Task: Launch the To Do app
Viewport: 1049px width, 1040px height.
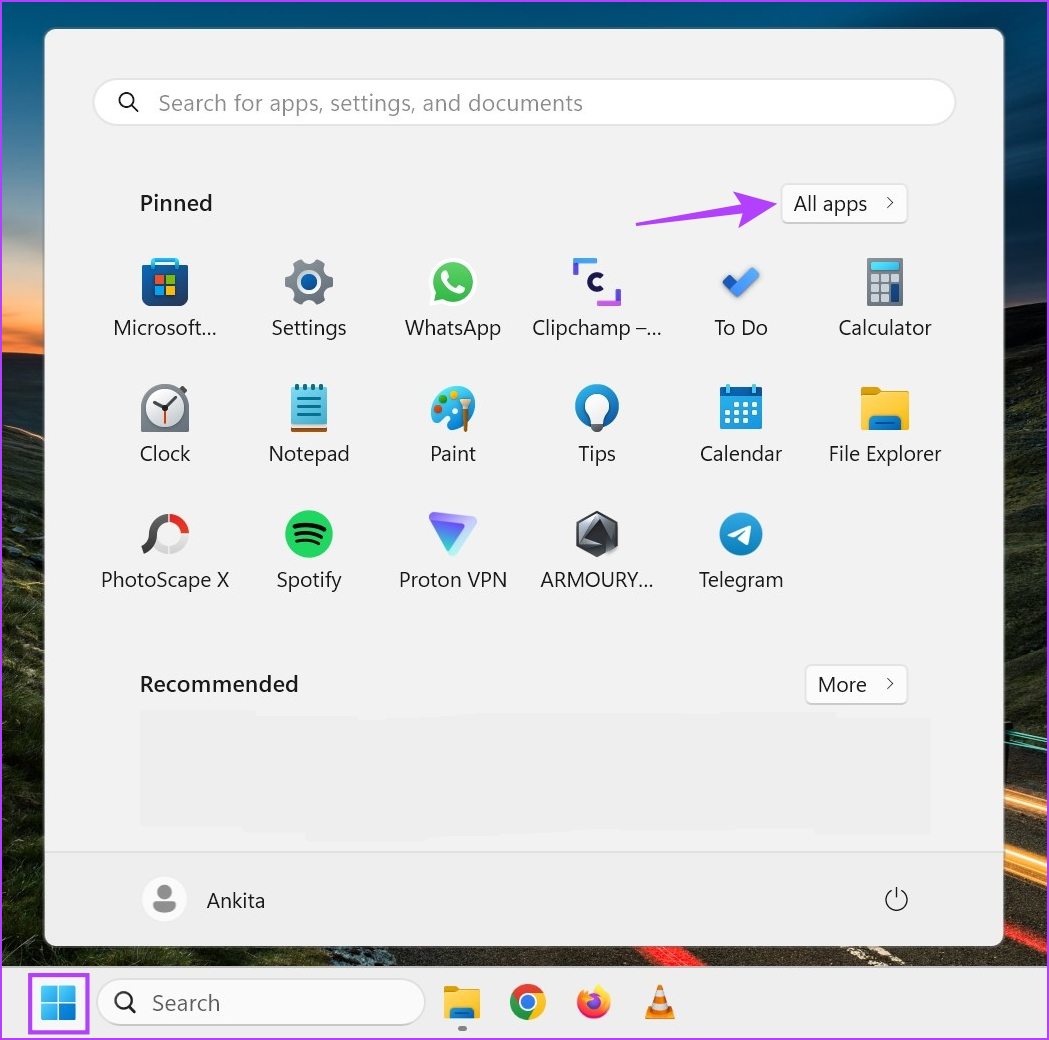Action: (741, 298)
